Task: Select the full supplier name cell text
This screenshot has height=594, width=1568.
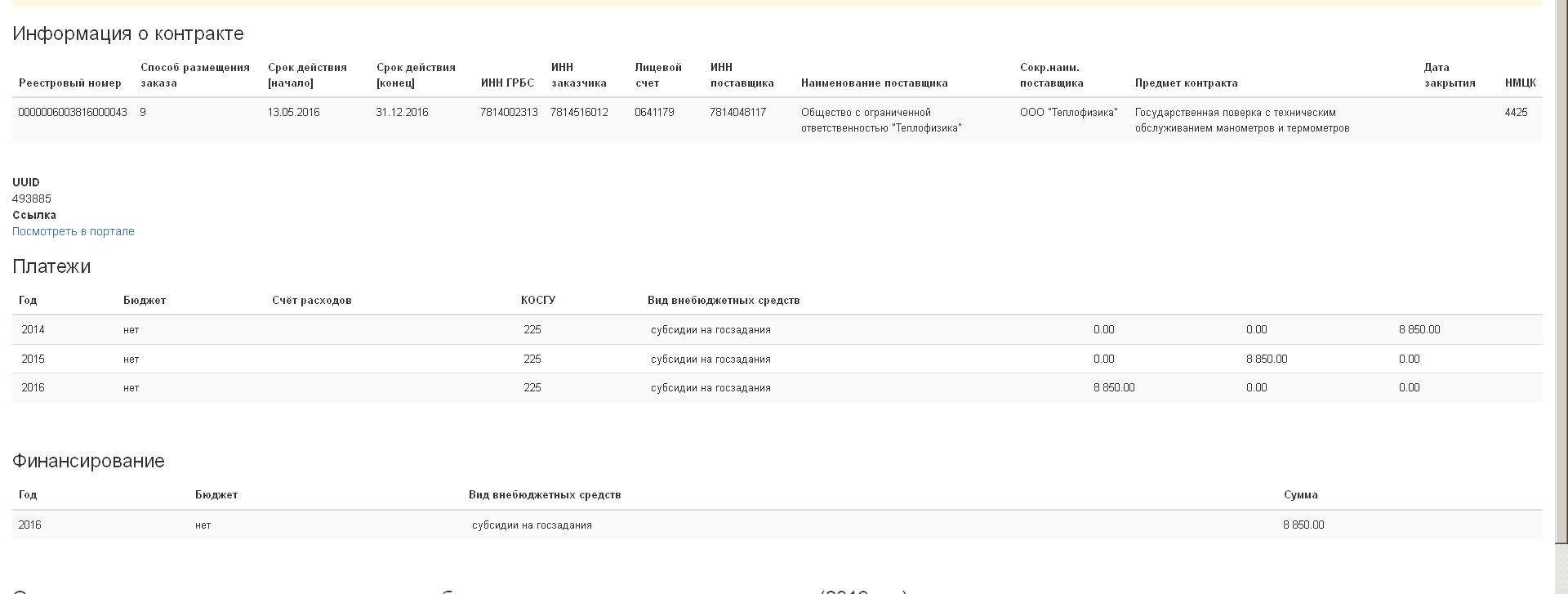Action: [x=881, y=120]
